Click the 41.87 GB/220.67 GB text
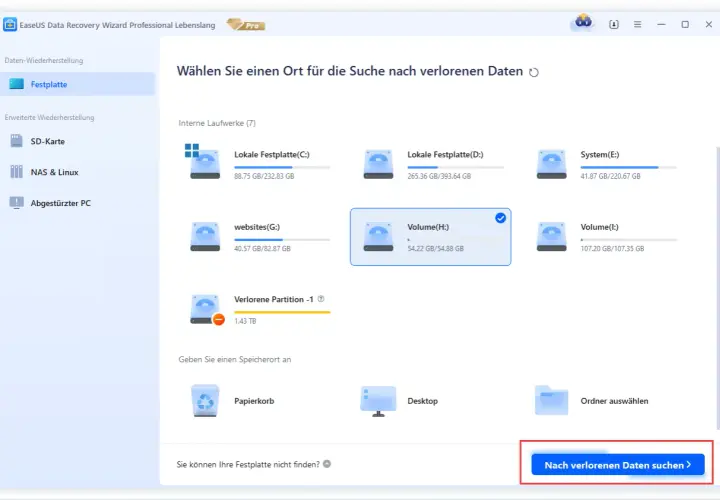Screen dimensions: 720x500 pos(610,176)
